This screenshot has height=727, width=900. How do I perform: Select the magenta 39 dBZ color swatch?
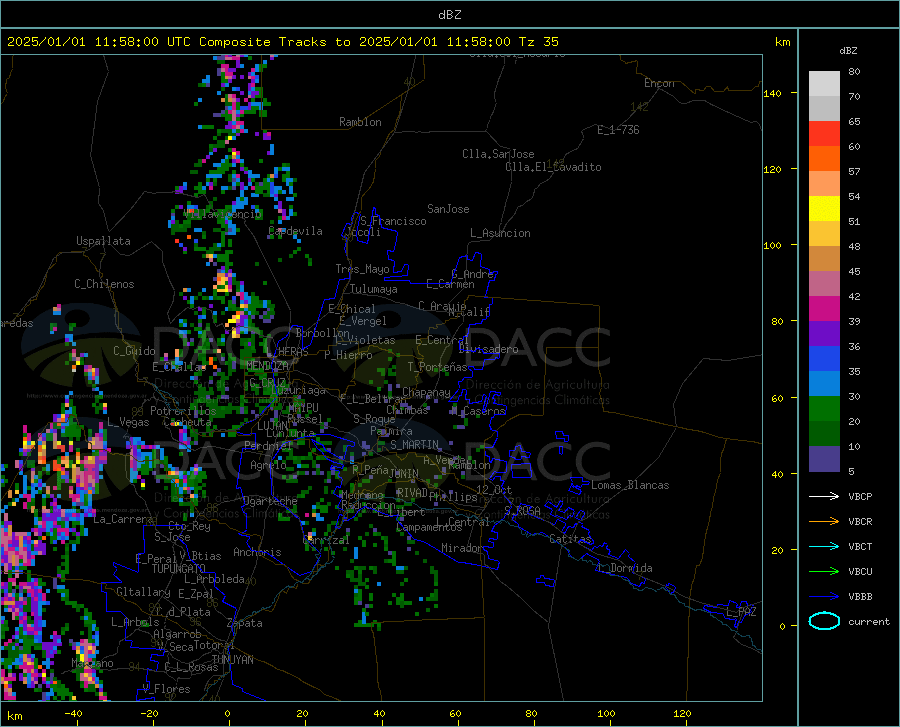tap(824, 309)
